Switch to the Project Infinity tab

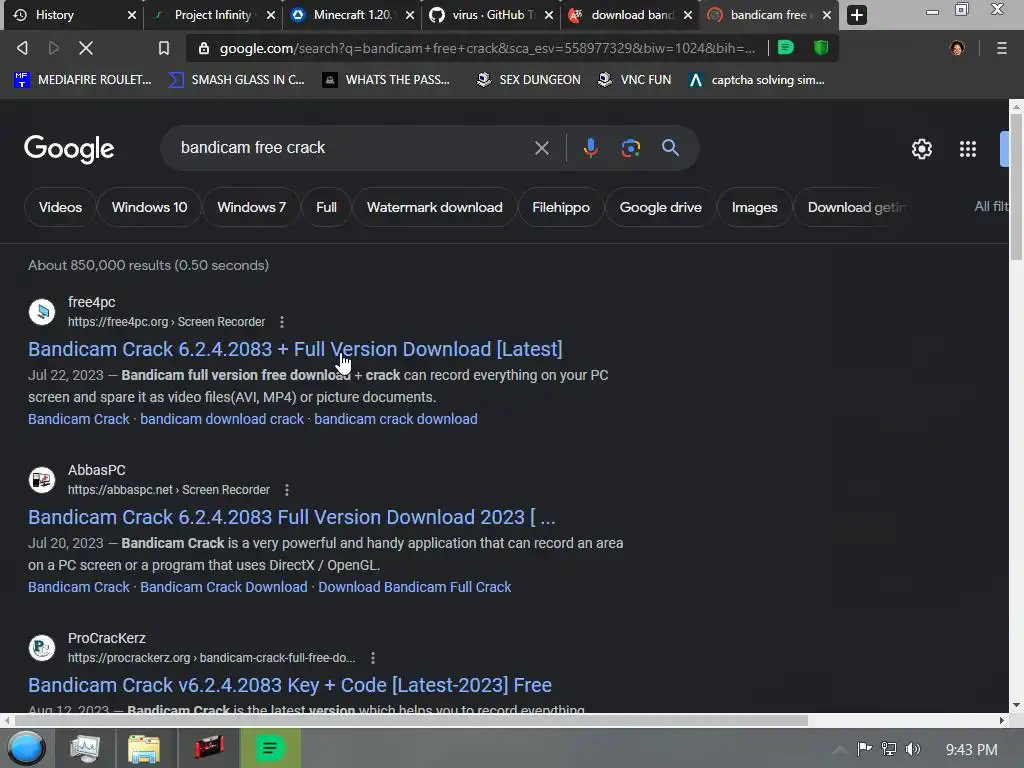[212, 15]
